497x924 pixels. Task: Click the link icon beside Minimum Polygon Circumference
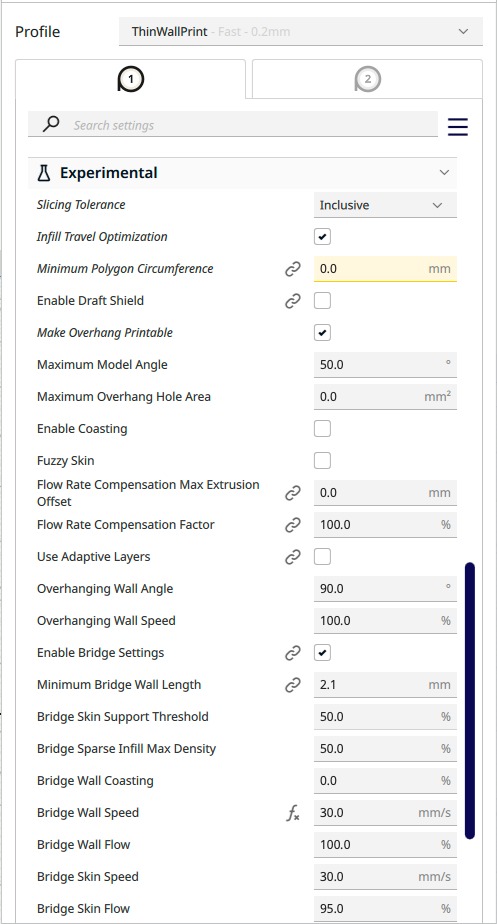[x=293, y=269]
